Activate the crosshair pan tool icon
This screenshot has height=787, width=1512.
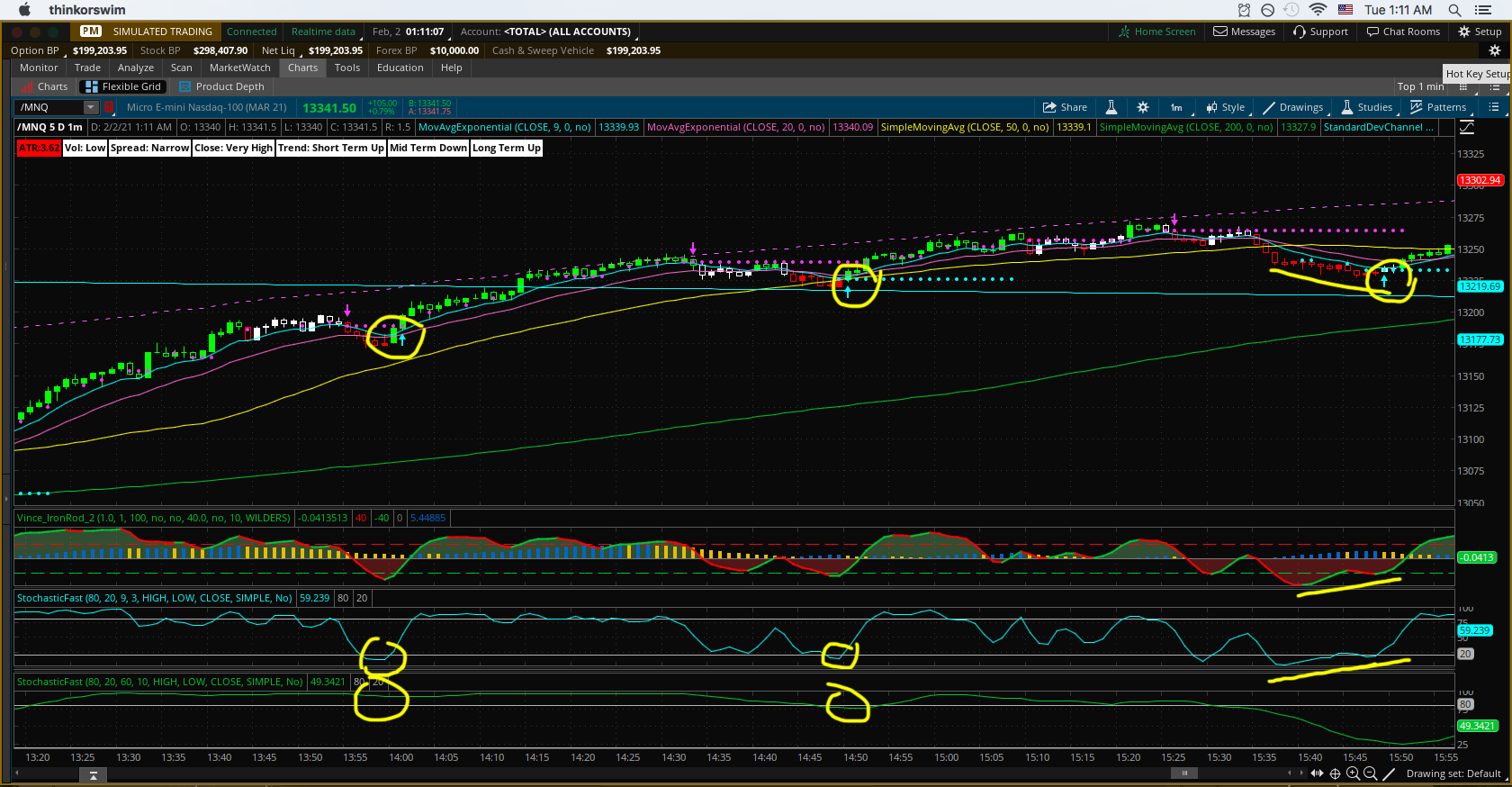(1335, 773)
